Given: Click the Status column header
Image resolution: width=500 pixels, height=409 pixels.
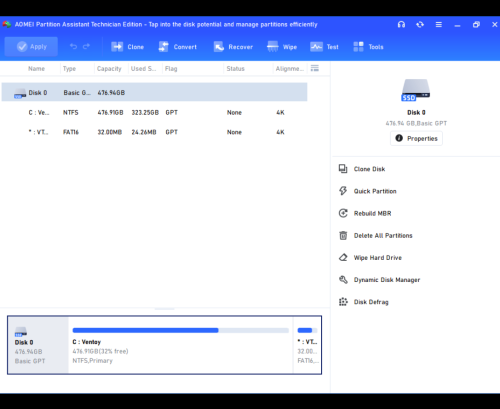Looking at the screenshot, I should 235,69.
